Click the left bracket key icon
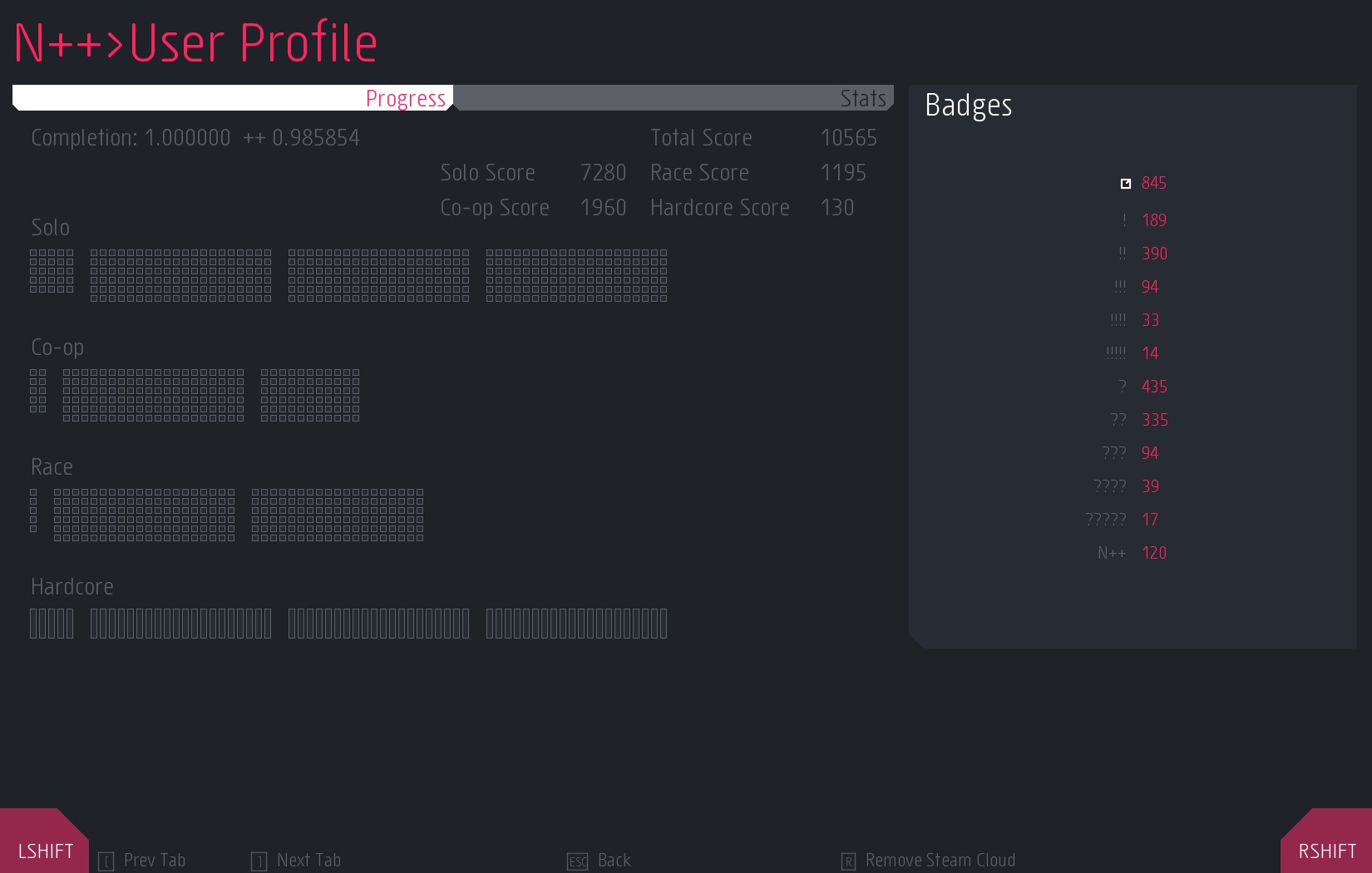1372x873 pixels. point(106,861)
